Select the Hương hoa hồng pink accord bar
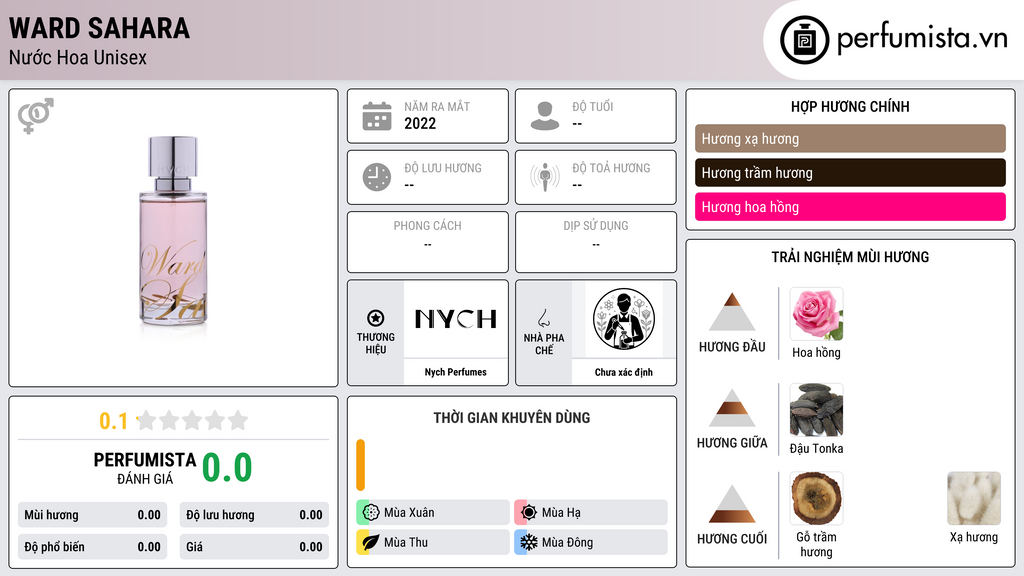The height and width of the screenshot is (576, 1024). pyautogui.click(x=850, y=206)
